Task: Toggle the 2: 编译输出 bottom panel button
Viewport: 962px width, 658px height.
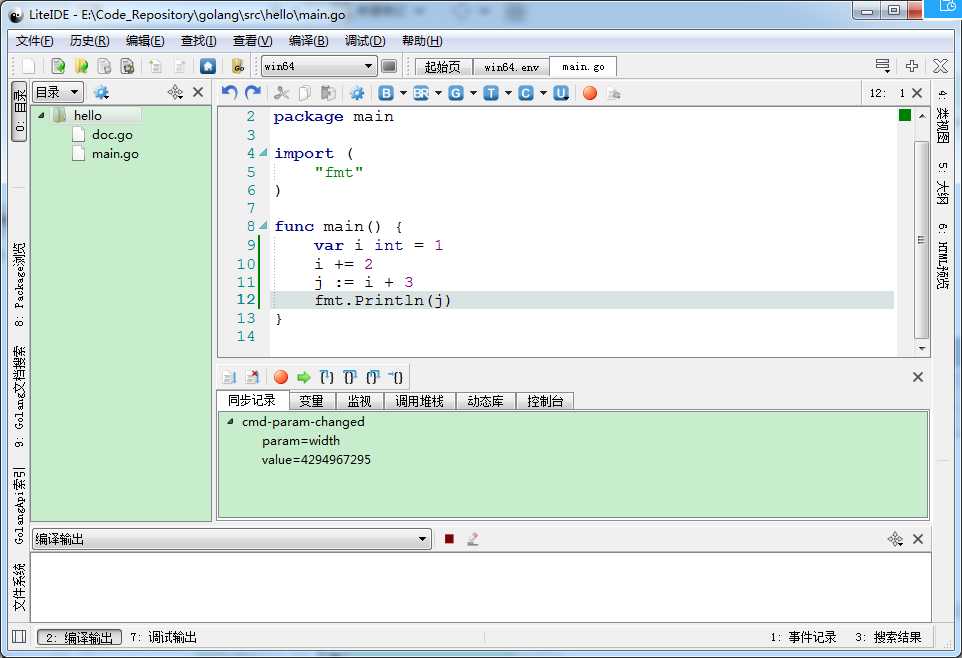Action: (x=80, y=637)
